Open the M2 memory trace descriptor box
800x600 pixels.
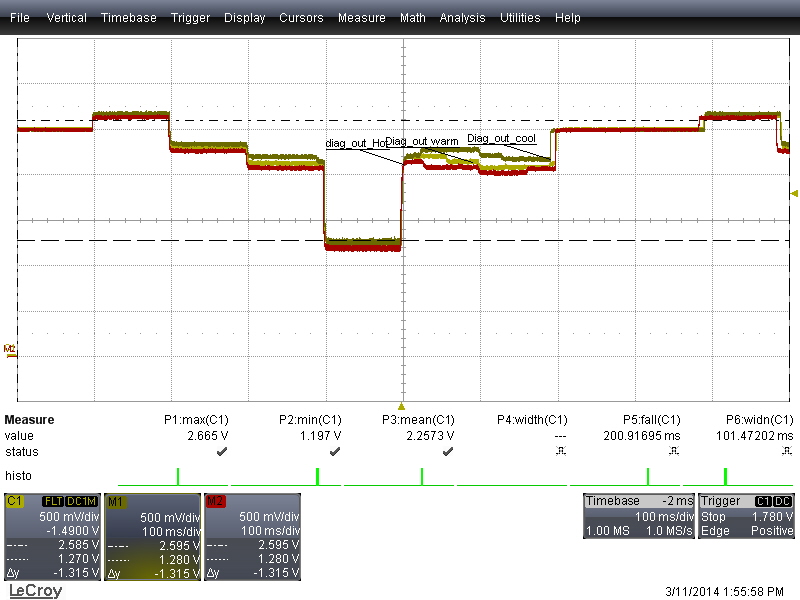pos(252,537)
